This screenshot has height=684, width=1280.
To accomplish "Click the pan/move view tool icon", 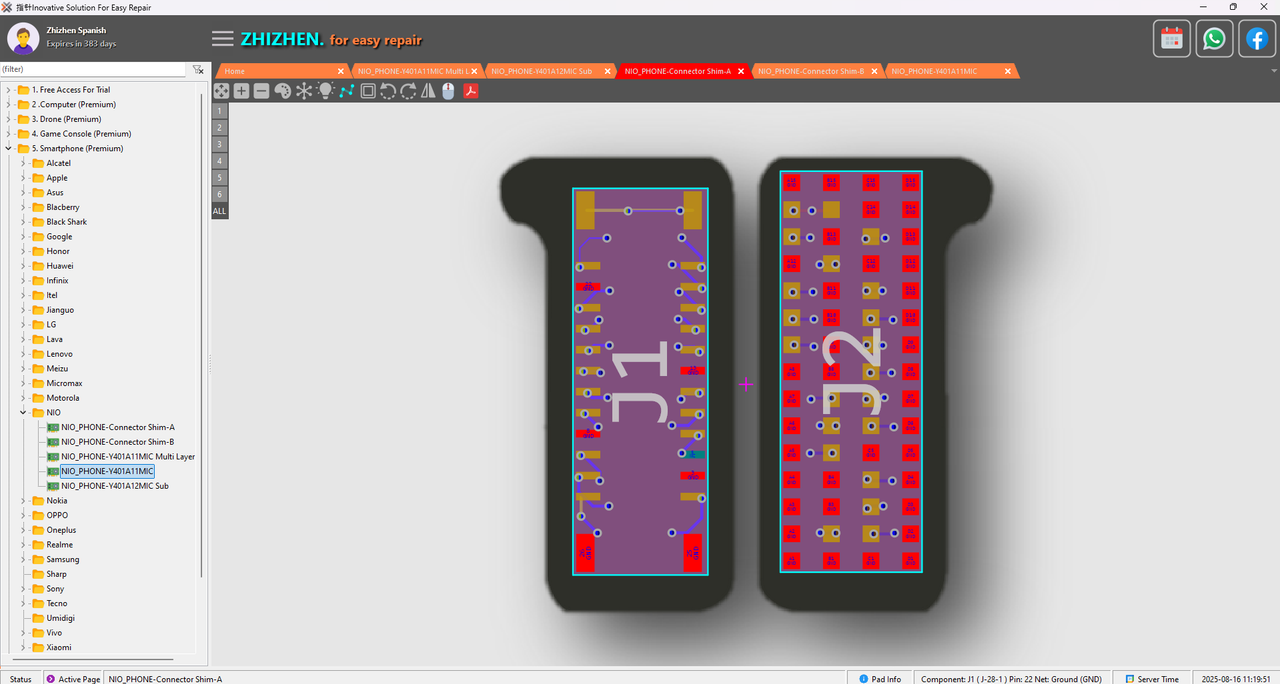I will pyautogui.click(x=221, y=91).
